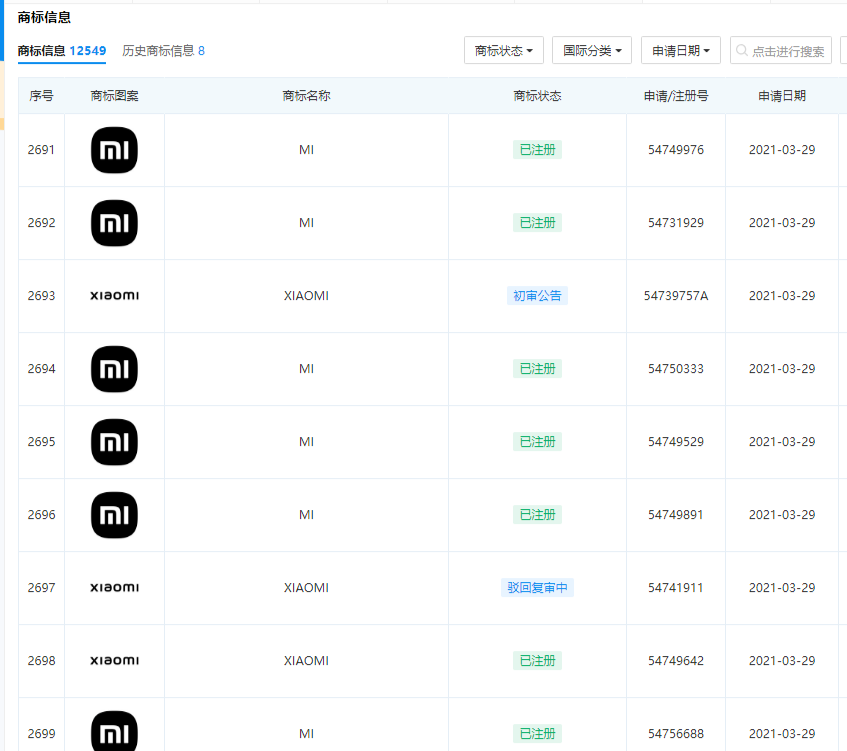Click trademark name XIAOMI in row 2698

point(306,660)
